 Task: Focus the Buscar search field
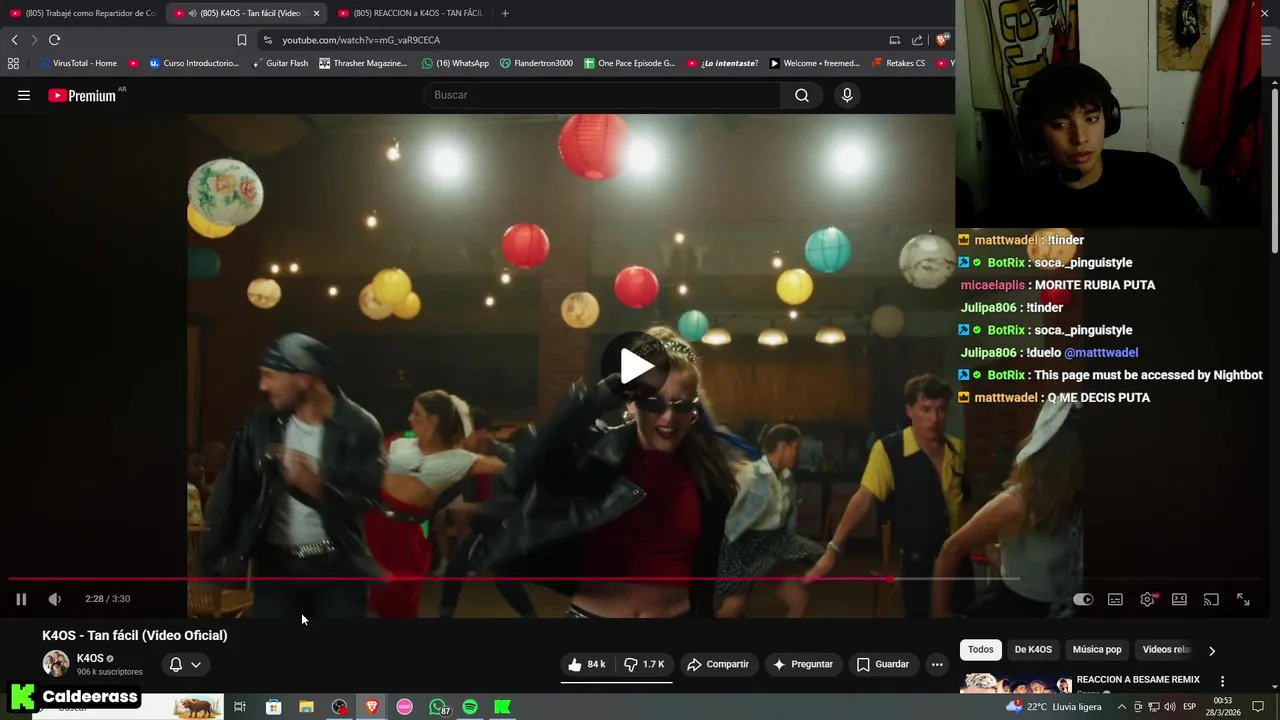pyautogui.click(x=602, y=95)
